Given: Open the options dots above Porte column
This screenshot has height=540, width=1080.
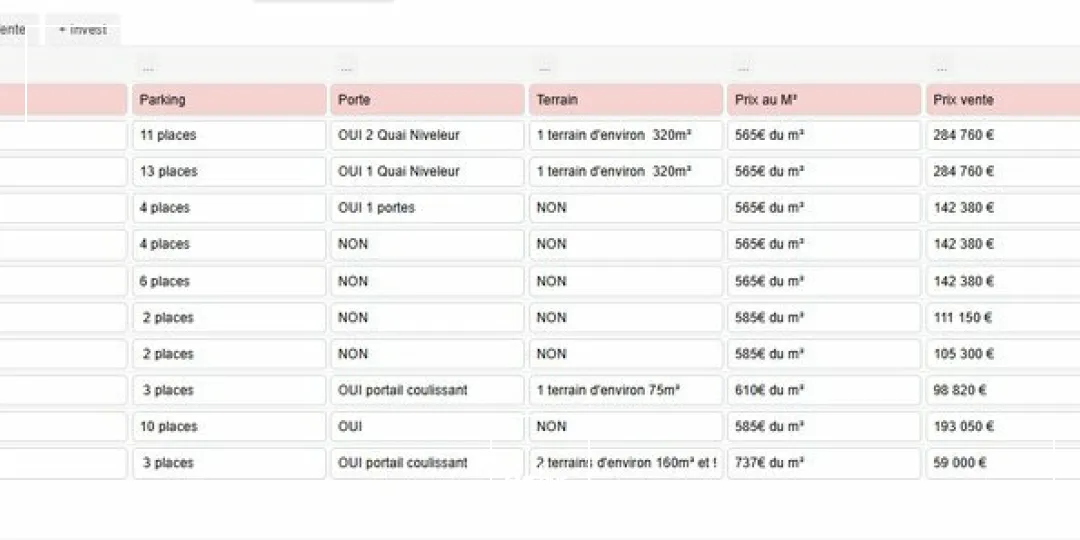Looking at the screenshot, I should [346, 69].
